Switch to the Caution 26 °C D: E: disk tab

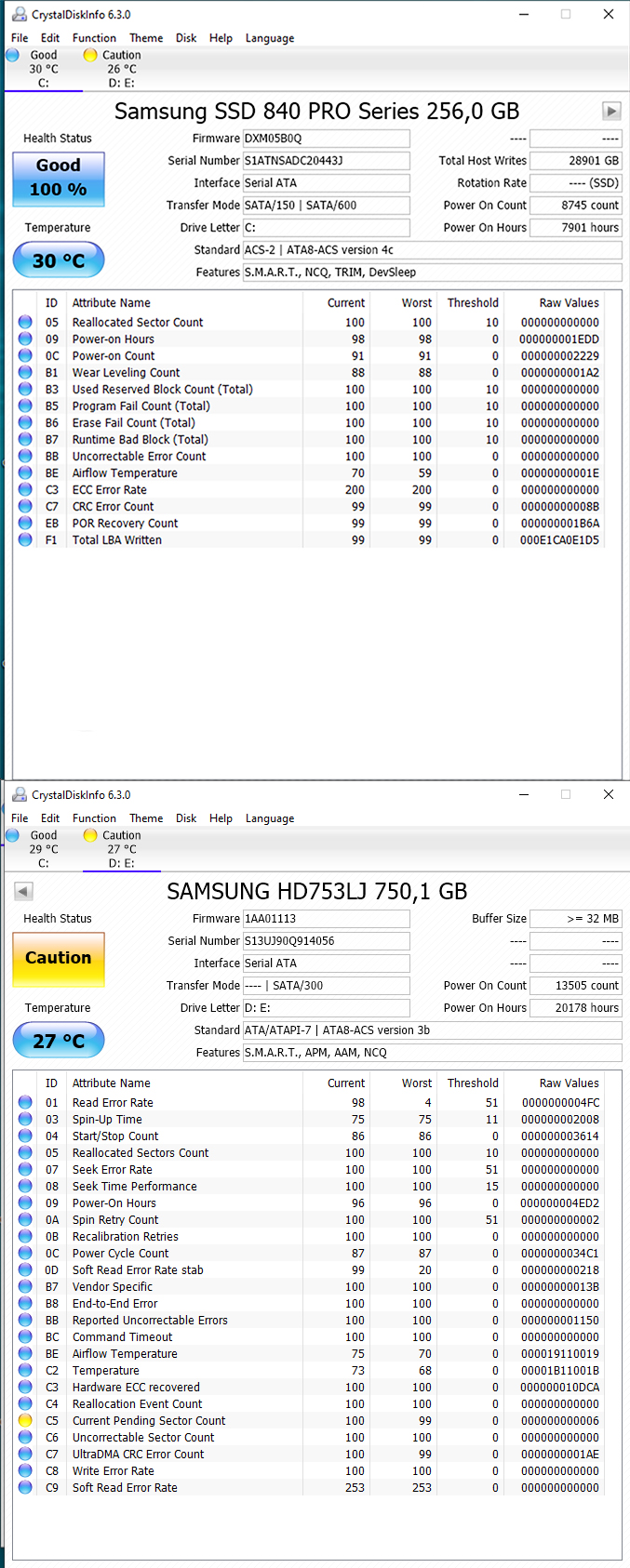(x=121, y=69)
